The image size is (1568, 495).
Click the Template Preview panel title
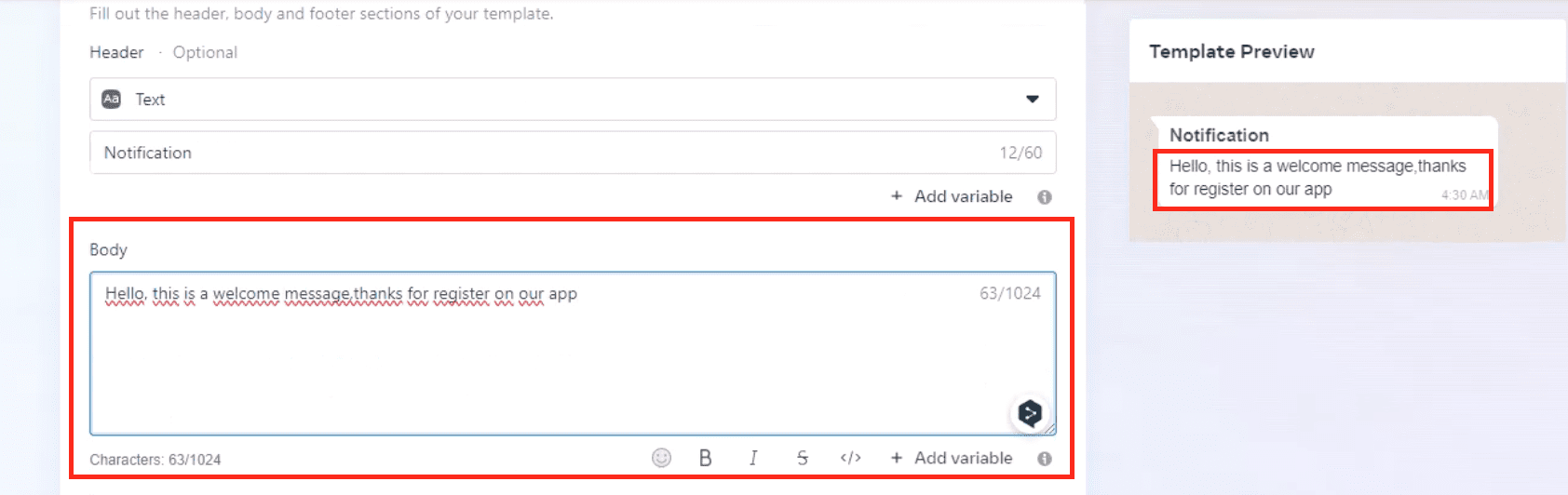click(x=1231, y=52)
